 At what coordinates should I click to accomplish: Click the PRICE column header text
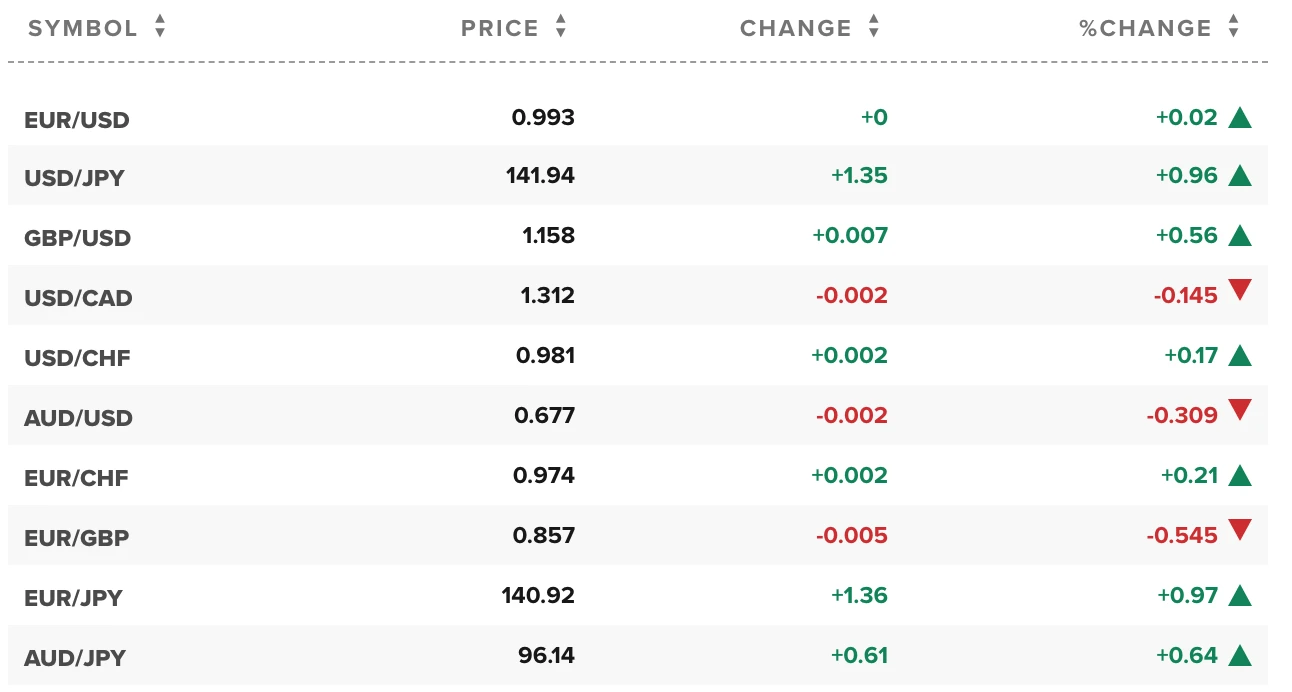[500, 28]
